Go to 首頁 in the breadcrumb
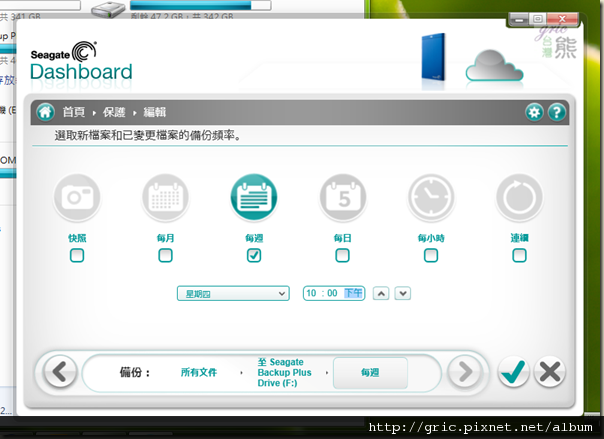The height and width of the screenshot is (439, 604). click(74, 112)
